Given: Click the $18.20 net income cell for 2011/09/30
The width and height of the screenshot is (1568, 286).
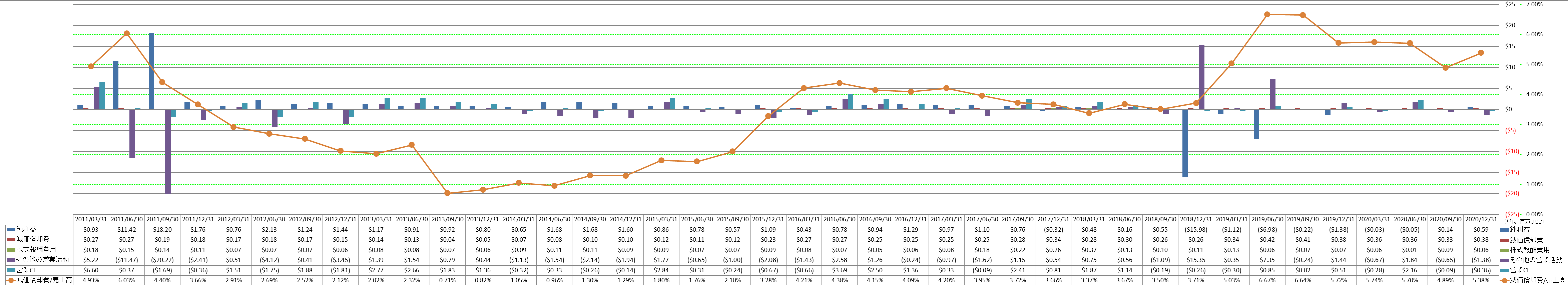Looking at the screenshot, I should point(162,229).
